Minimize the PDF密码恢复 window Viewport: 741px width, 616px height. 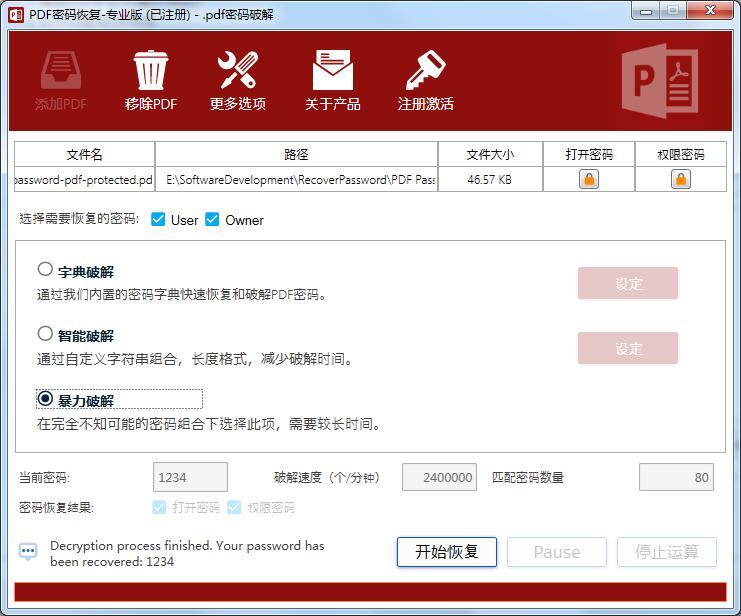pos(646,11)
